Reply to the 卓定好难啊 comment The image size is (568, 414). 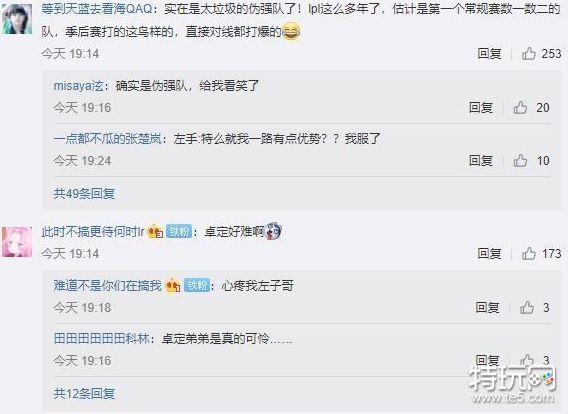[x=489, y=254]
